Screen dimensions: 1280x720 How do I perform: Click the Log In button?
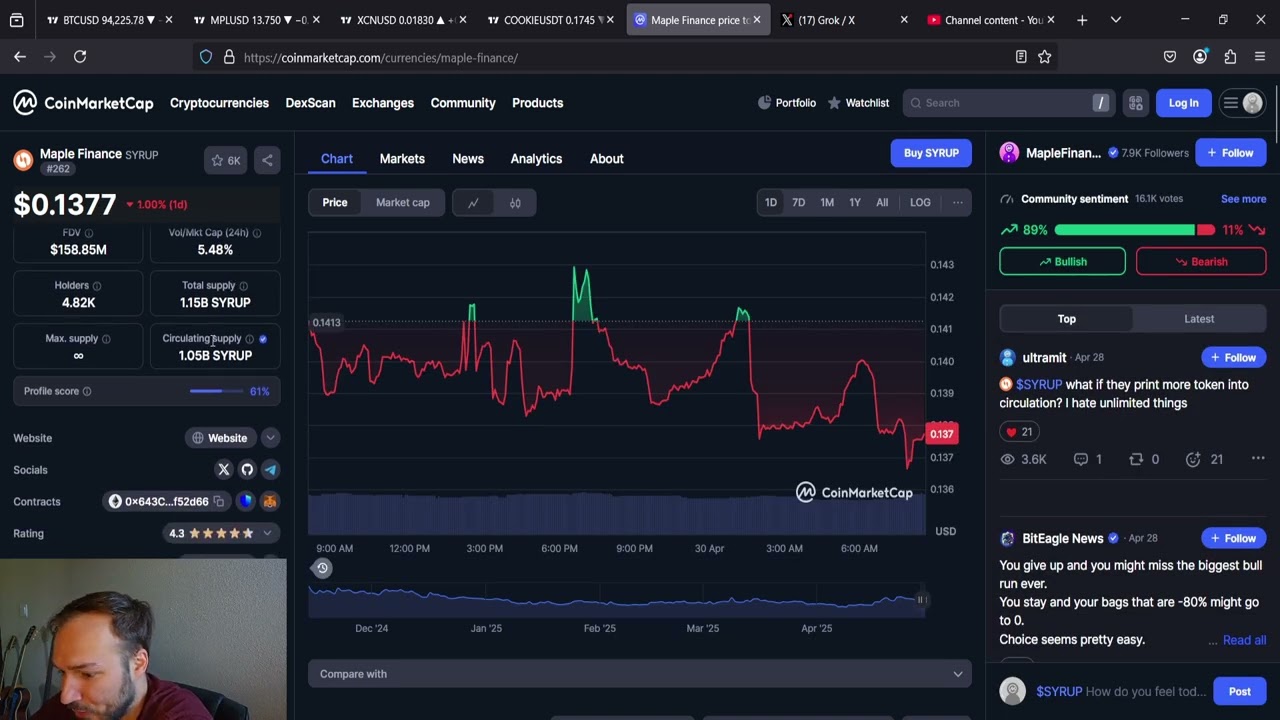pos(1183,103)
